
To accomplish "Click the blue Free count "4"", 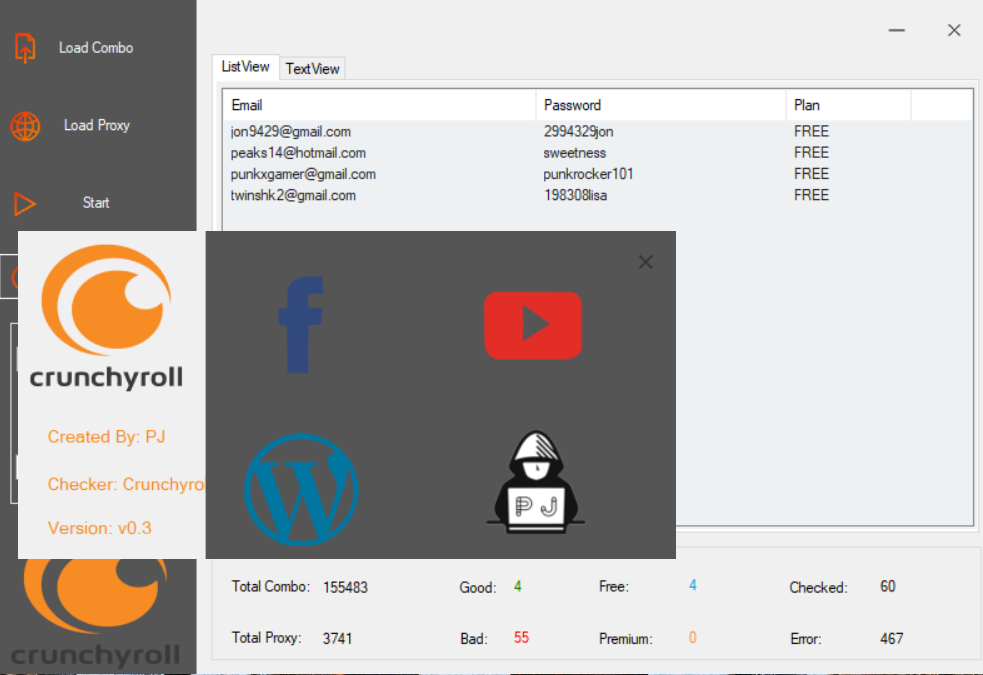I will coord(693,585).
